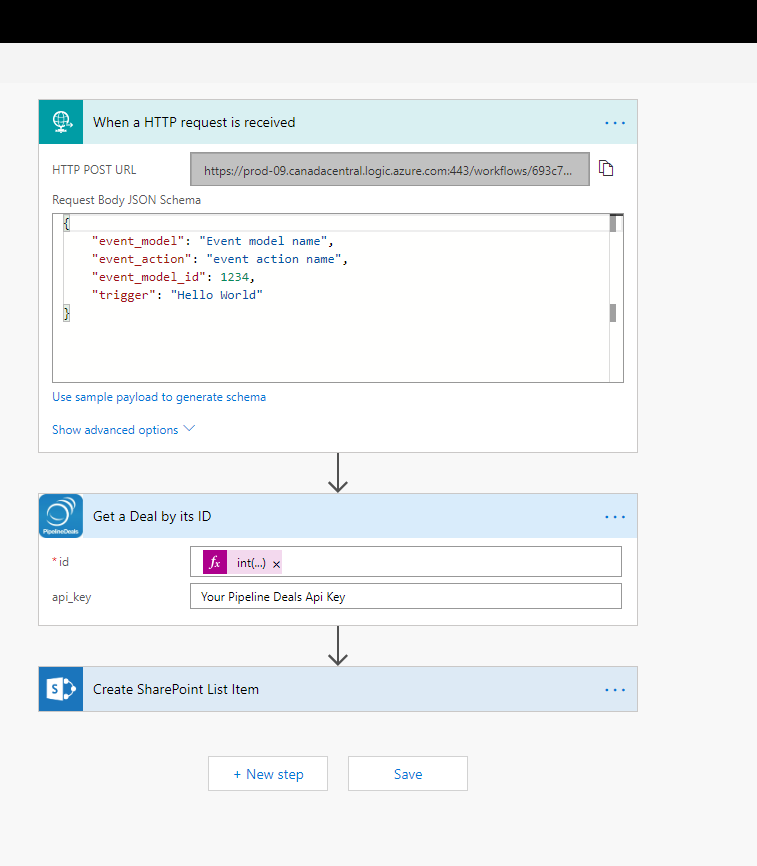Save the flow

point(408,774)
